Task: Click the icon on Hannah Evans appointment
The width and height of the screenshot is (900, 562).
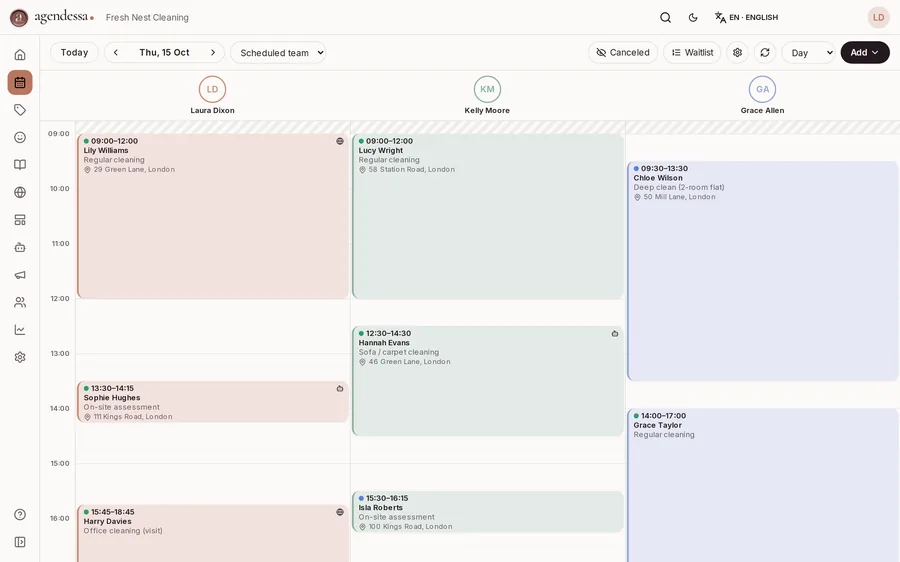Action: coord(615,334)
